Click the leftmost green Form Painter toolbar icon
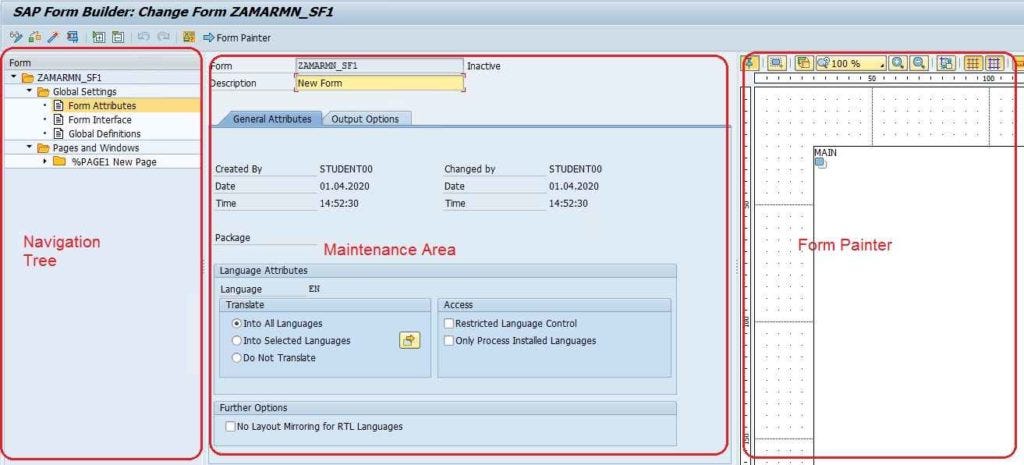The height and width of the screenshot is (465, 1024). click(748, 63)
